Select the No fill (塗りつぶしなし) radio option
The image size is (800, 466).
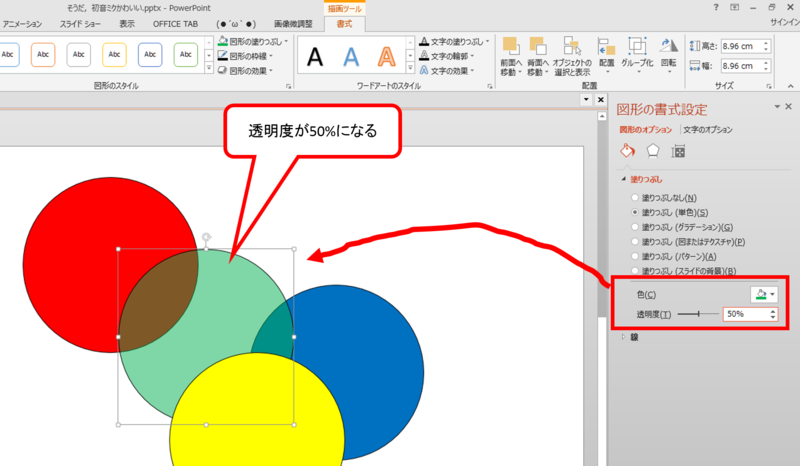coord(635,198)
